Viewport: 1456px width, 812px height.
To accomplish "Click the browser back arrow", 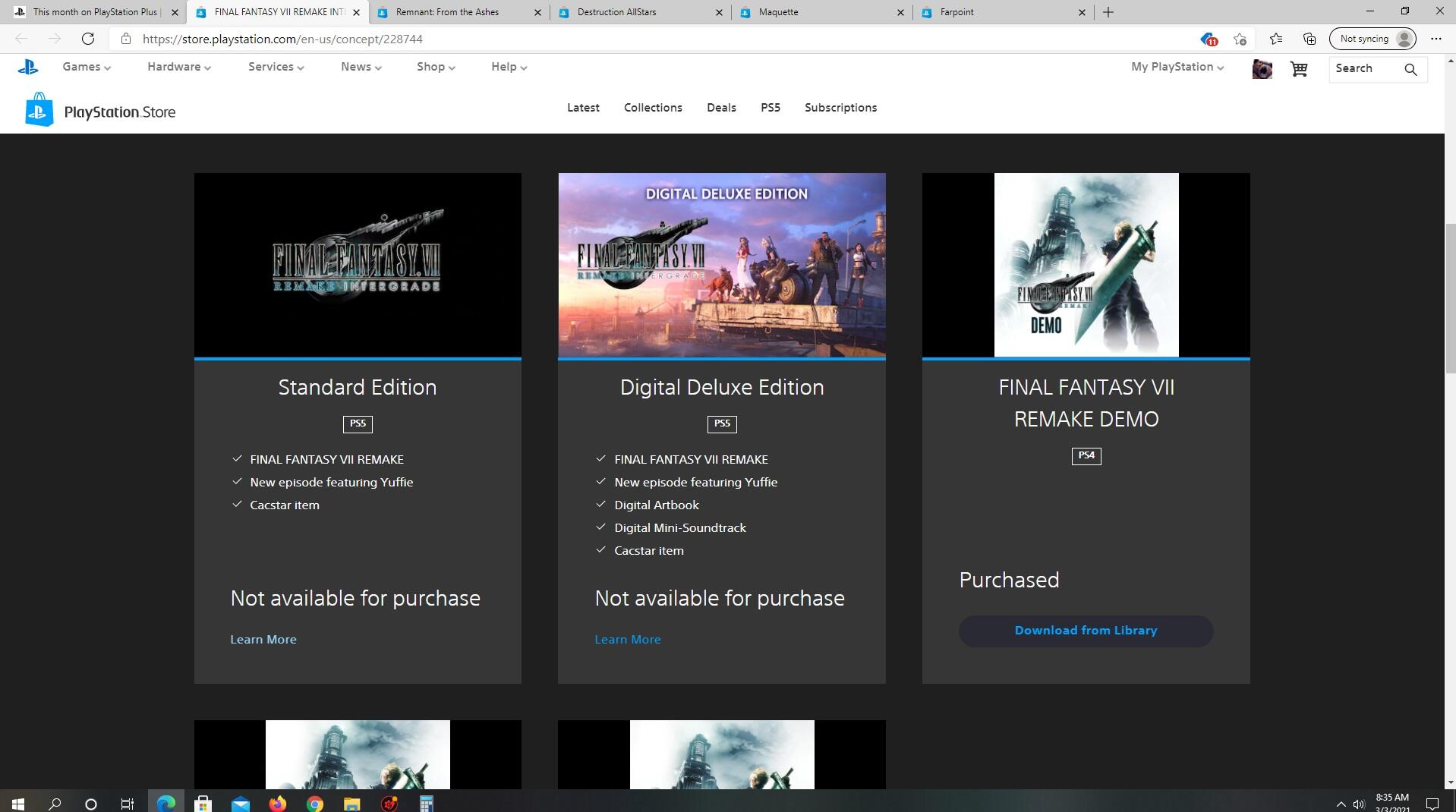I will [21, 39].
